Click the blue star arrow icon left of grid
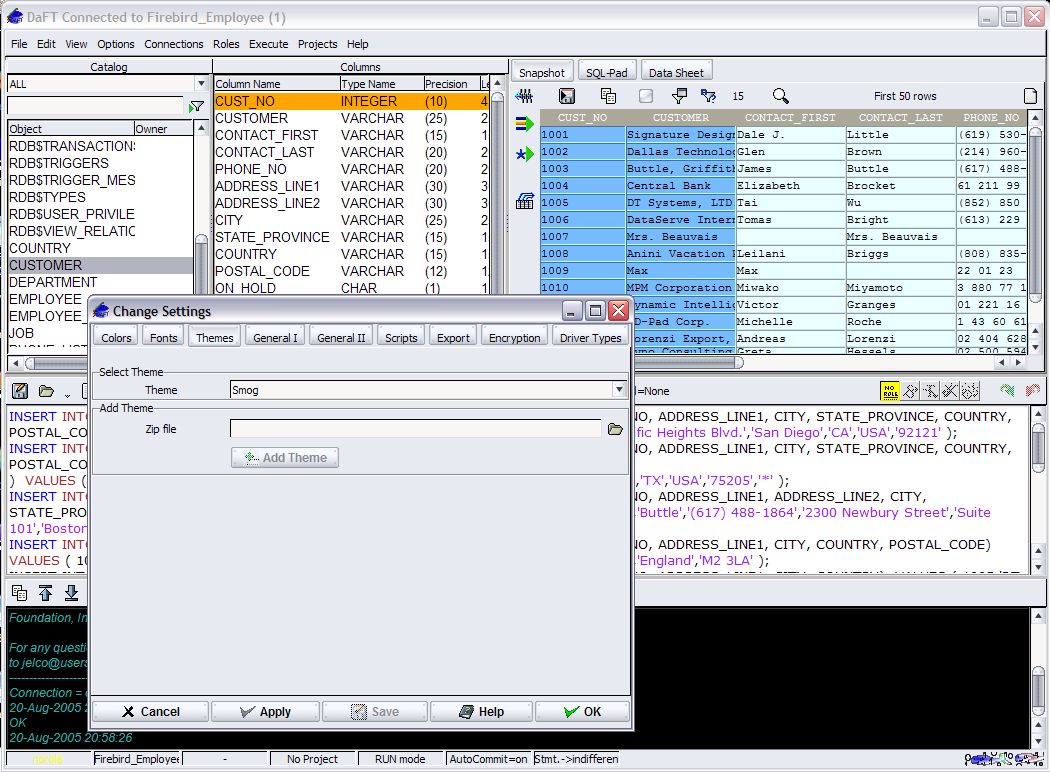Viewport: 1050px width, 772px height. (524, 154)
